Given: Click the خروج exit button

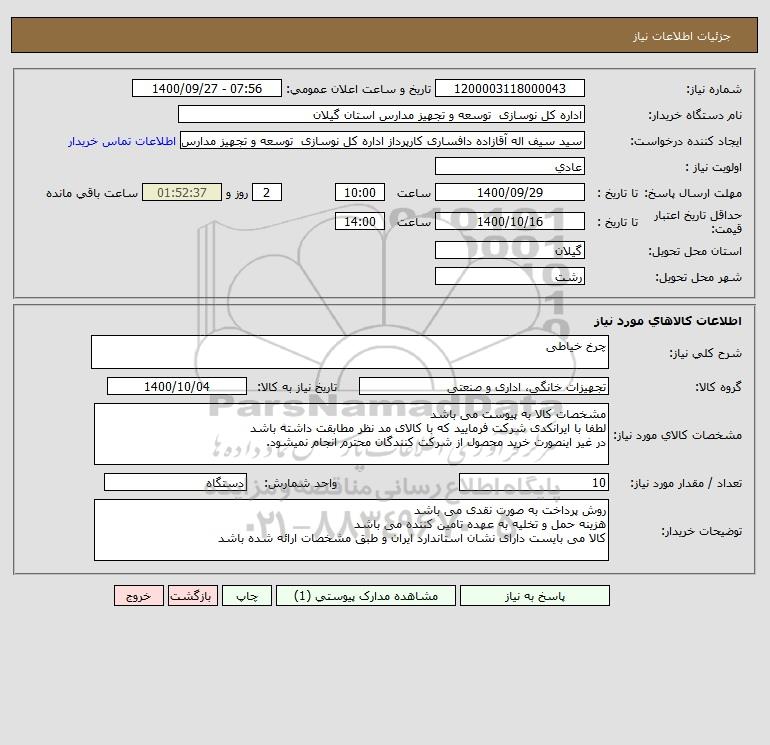Looking at the screenshot, I should (139, 596).
